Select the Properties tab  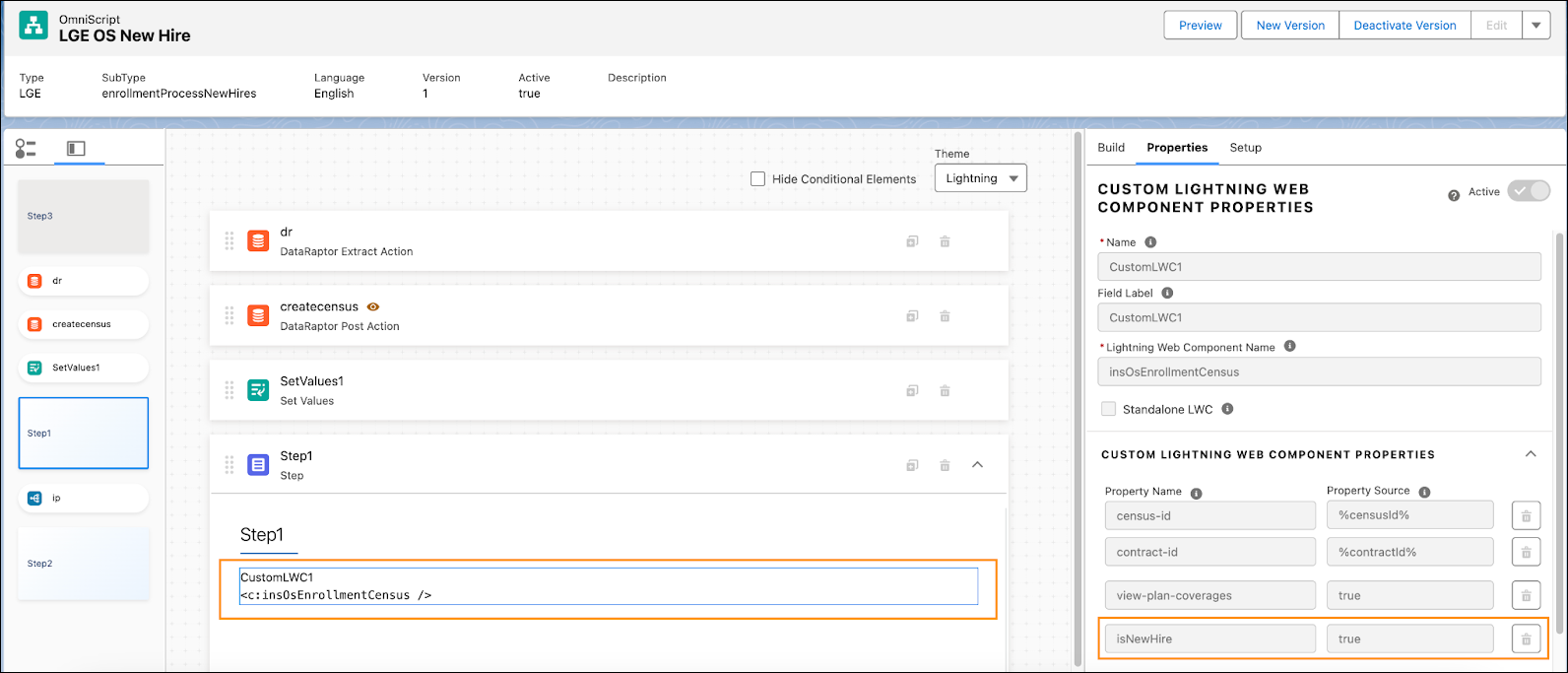1177,148
